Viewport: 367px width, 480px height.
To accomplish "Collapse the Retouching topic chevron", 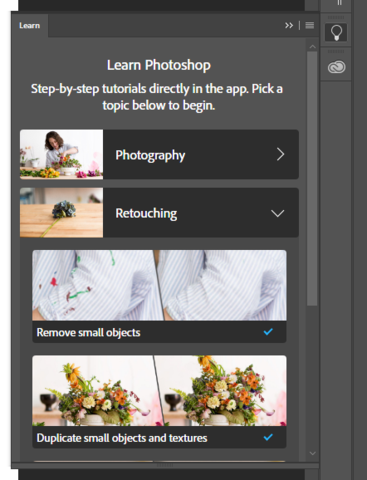I will [x=278, y=213].
